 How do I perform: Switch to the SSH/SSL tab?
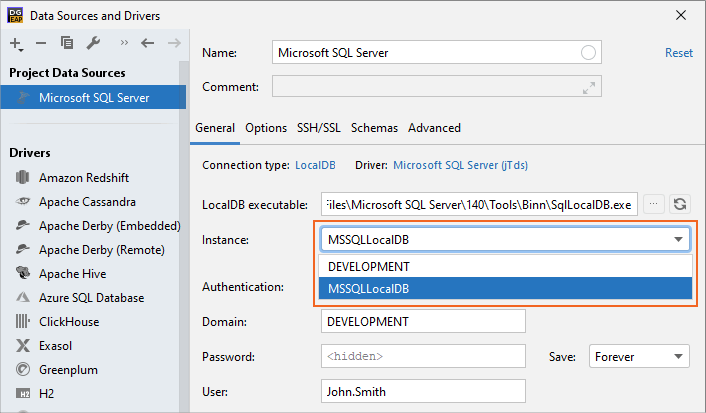[x=319, y=128]
